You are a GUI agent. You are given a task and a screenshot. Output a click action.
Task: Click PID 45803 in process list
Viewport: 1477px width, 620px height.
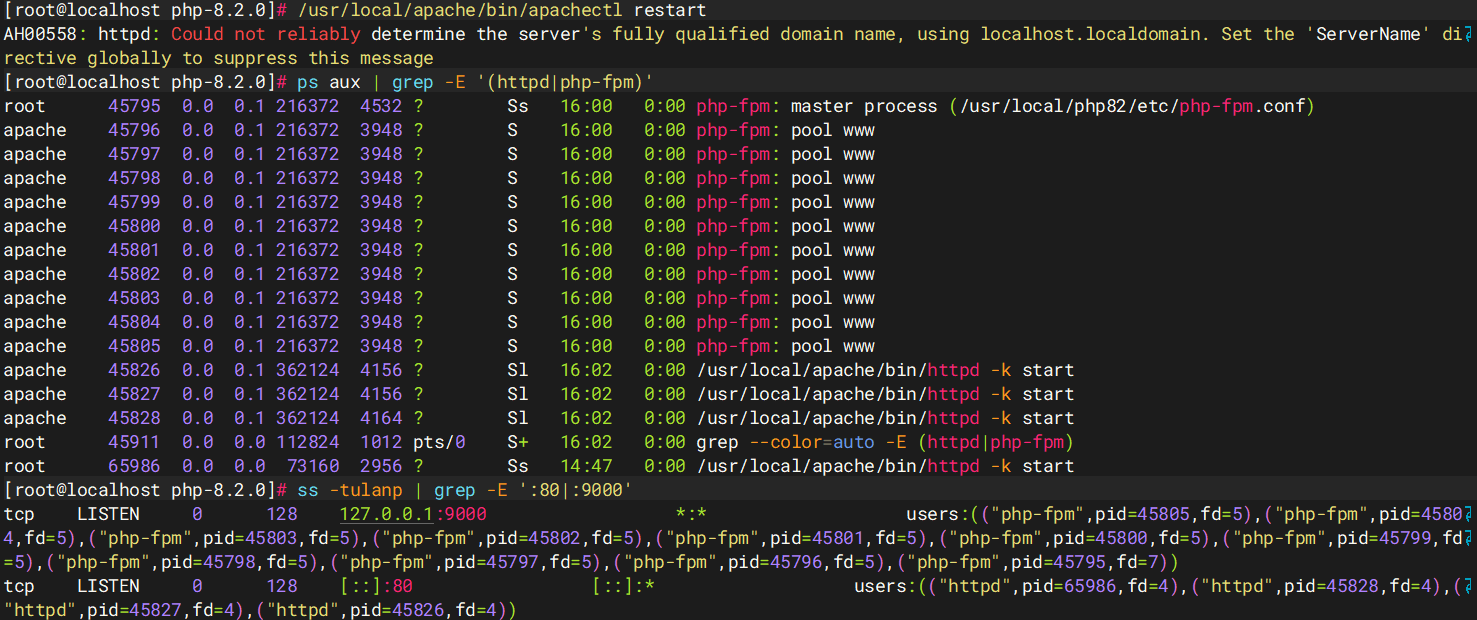(x=134, y=298)
